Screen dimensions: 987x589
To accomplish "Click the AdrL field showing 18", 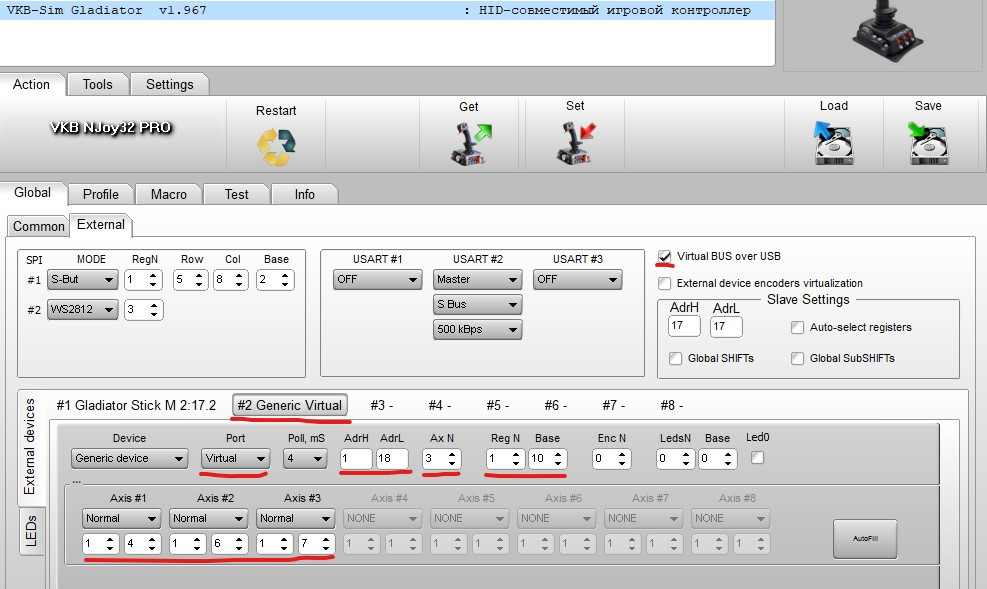I will [x=392, y=458].
